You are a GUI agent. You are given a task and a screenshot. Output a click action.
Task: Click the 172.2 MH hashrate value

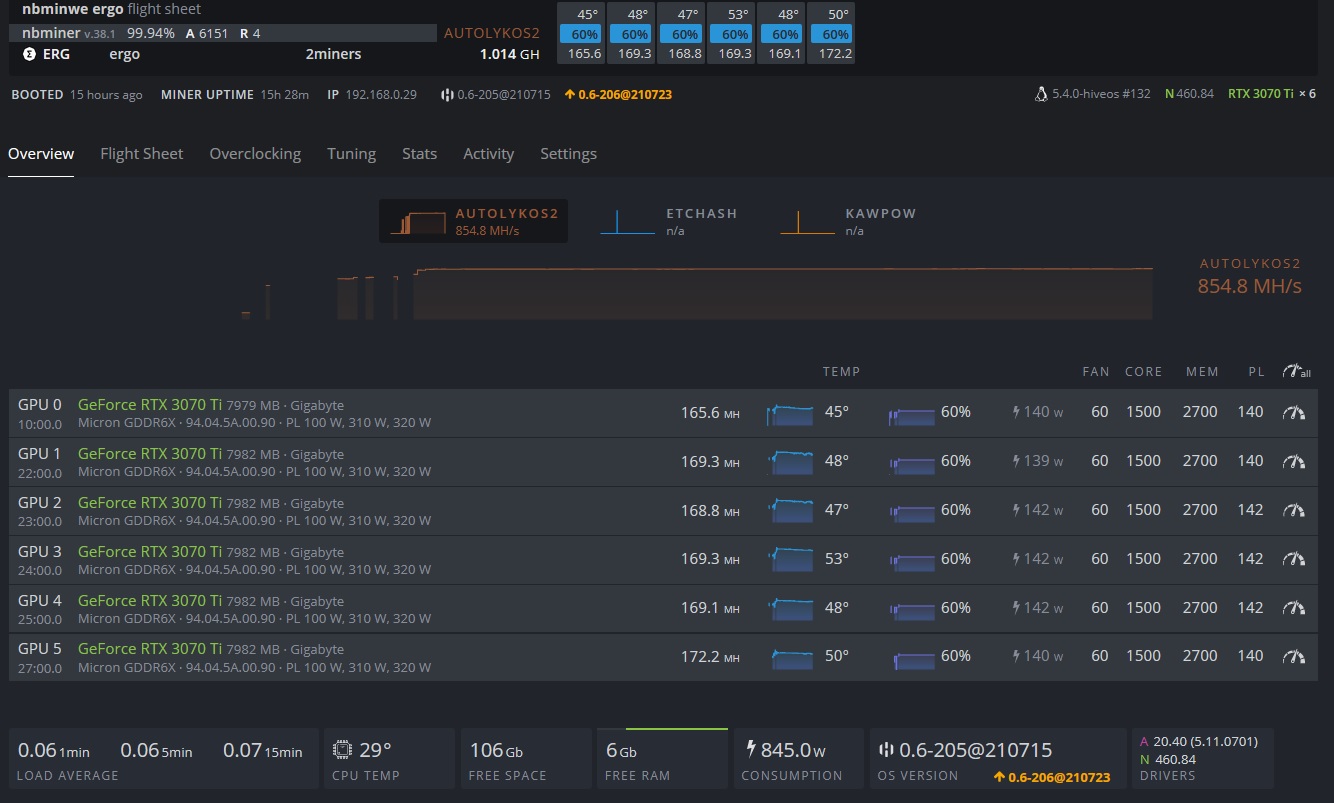[x=710, y=656]
